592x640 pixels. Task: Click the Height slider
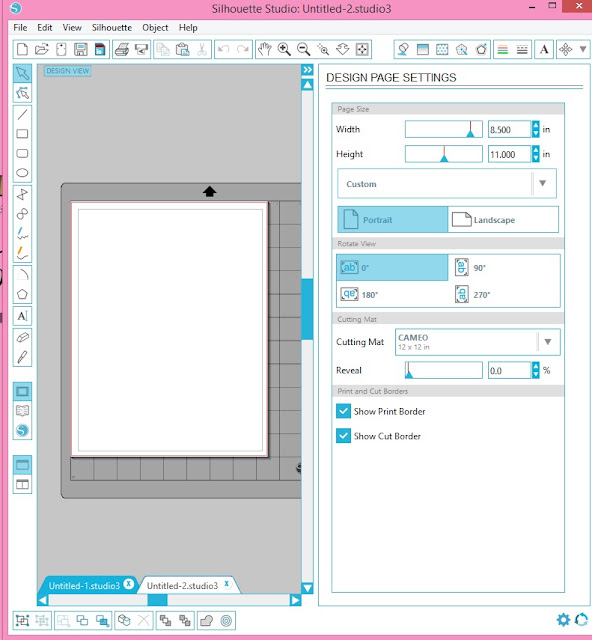pos(443,154)
